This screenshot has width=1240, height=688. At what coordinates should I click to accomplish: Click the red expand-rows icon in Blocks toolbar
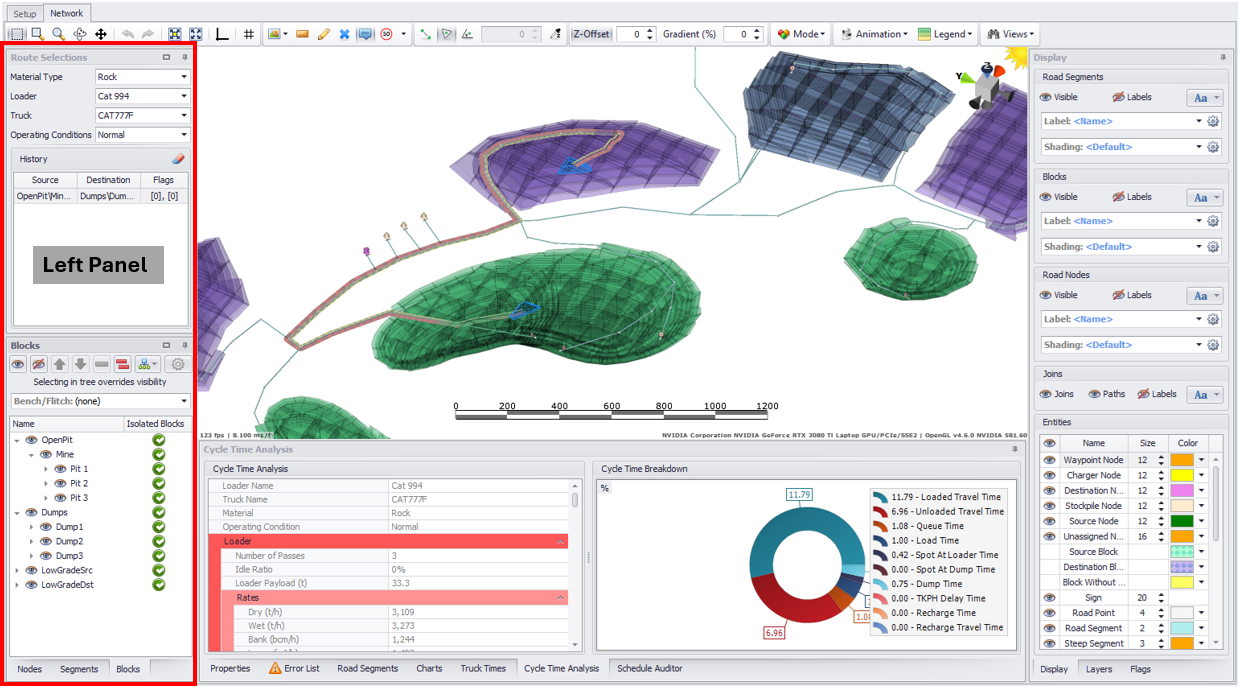122,364
